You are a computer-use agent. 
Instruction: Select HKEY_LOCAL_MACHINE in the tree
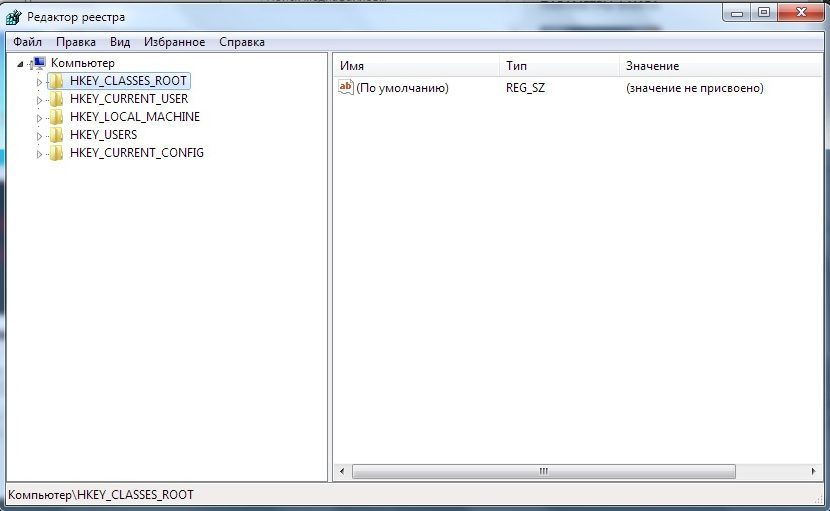tap(135, 117)
